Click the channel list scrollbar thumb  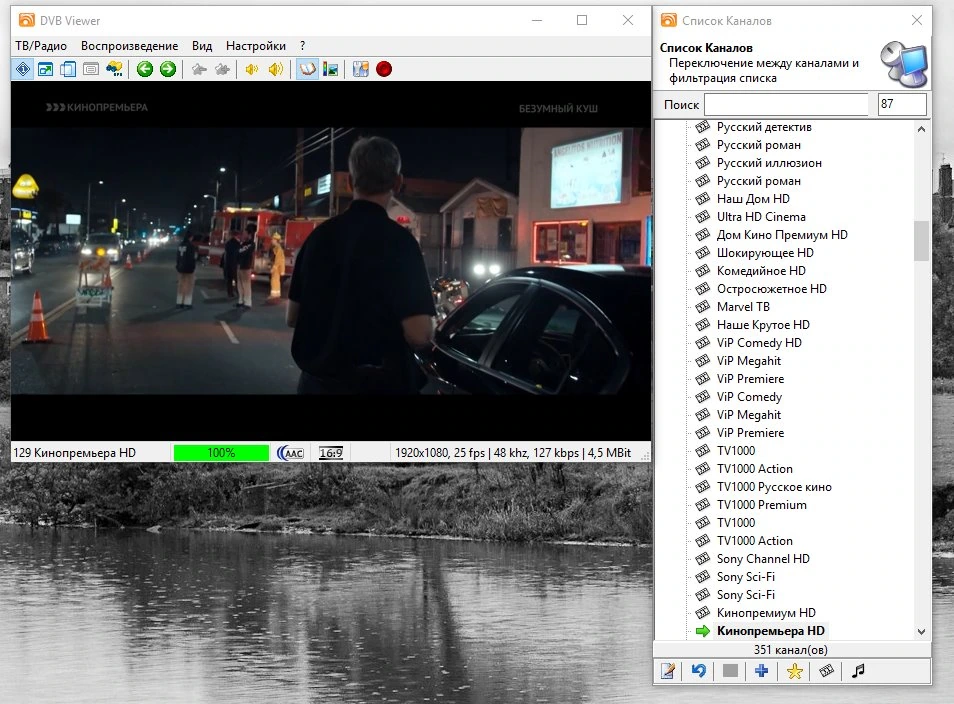coord(921,241)
